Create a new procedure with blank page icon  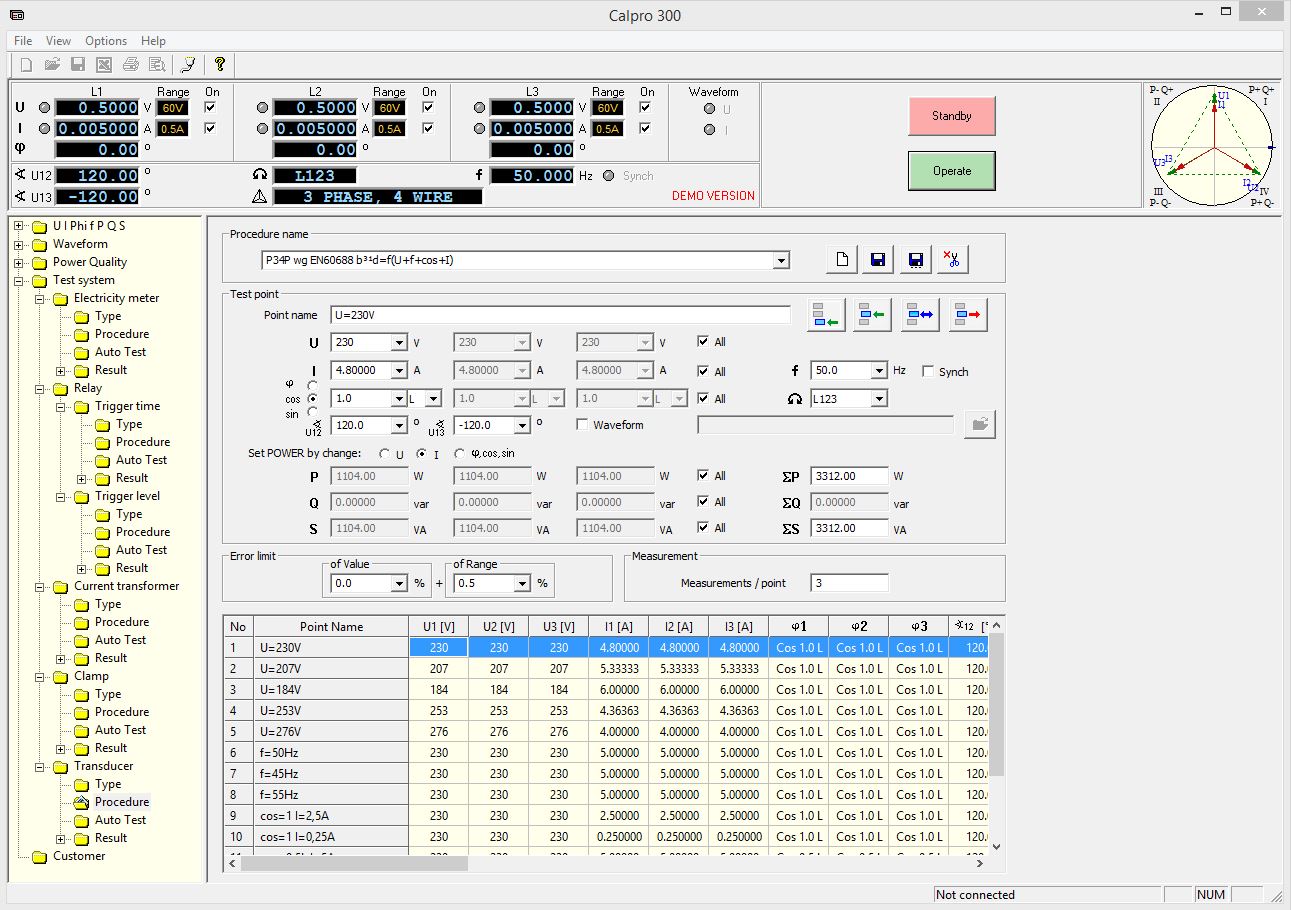842,260
